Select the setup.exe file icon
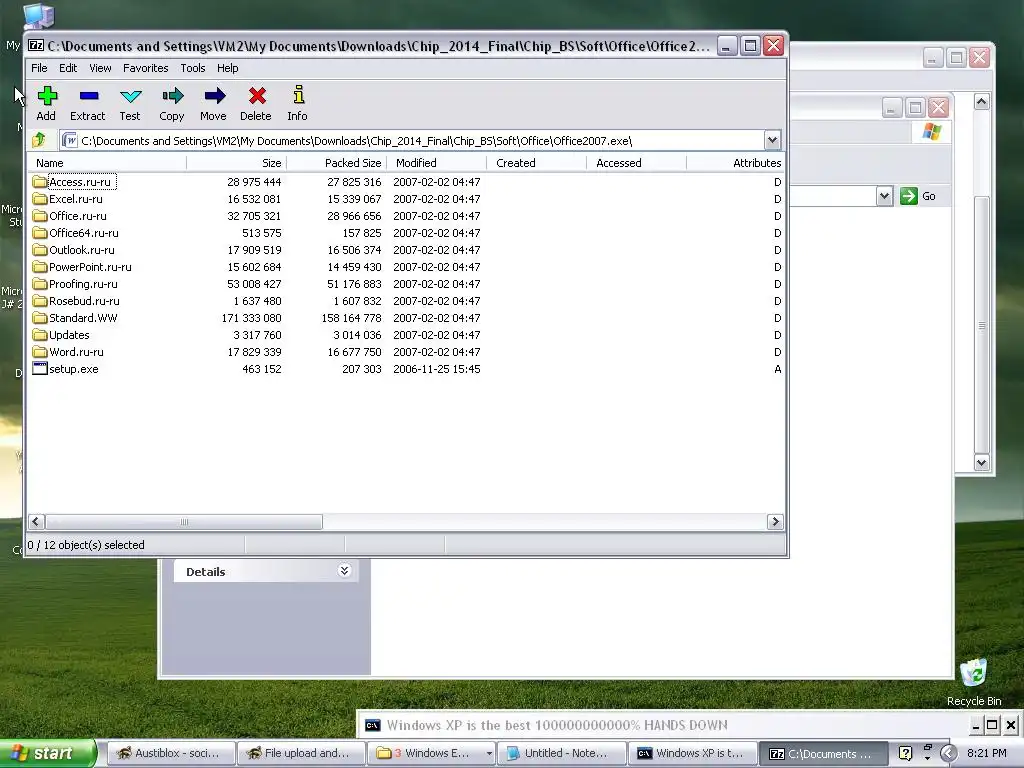 (x=40, y=368)
